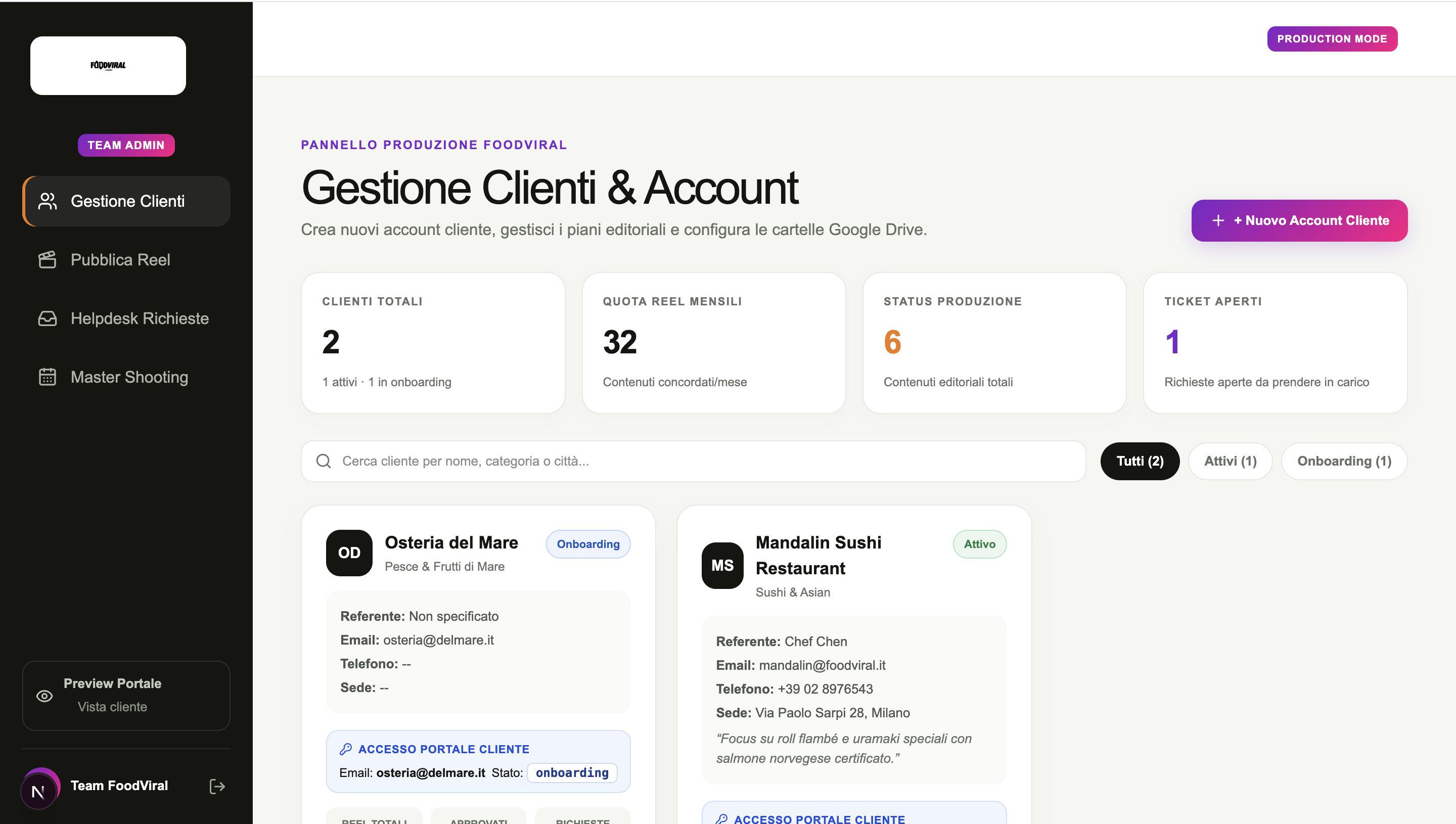The height and width of the screenshot is (824, 1456).
Task: Click key icon in Mandalin's Accesso Portale
Action: [x=721, y=819]
